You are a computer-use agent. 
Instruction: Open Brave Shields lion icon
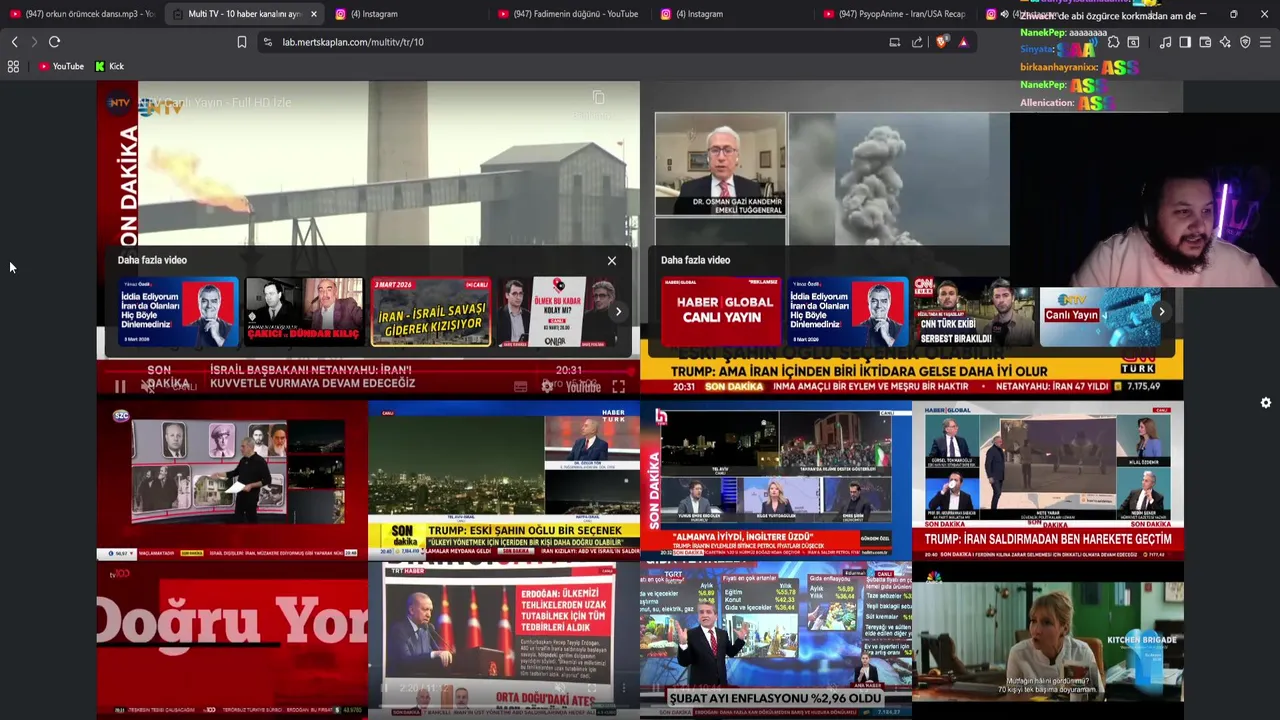[x=941, y=42]
